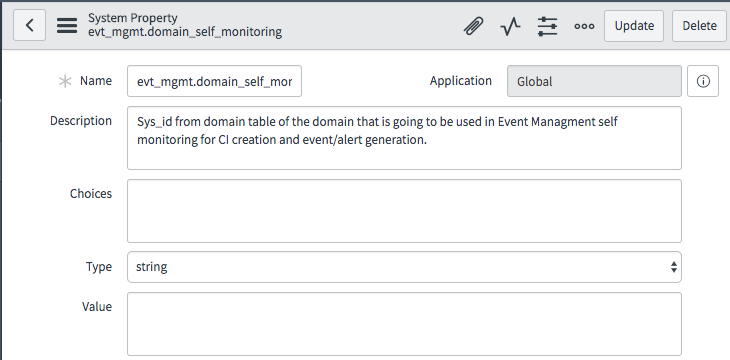Click the Update button

634,26
